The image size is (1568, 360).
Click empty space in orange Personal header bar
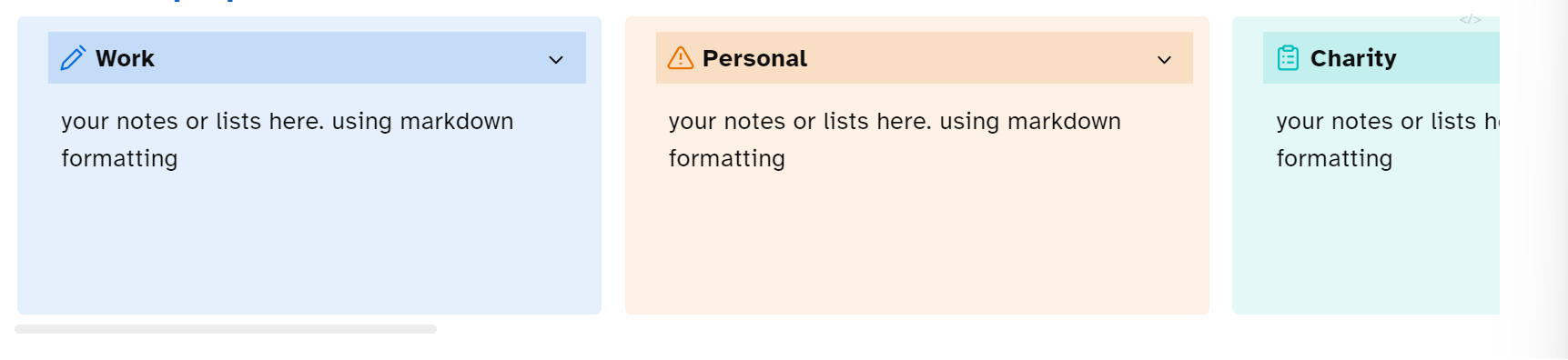(x=978, y=58)
